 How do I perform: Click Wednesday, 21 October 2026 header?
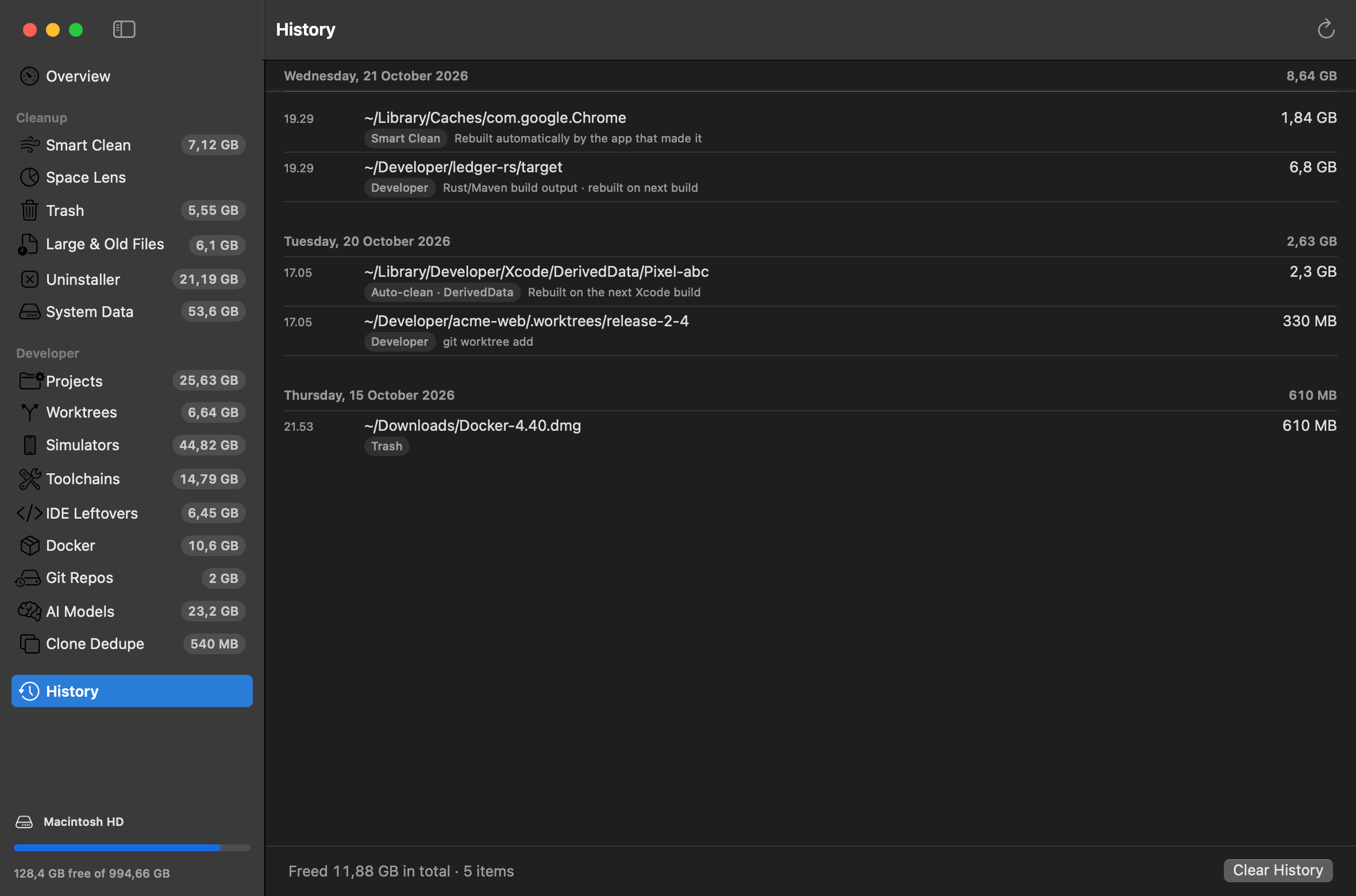[376, 76]
